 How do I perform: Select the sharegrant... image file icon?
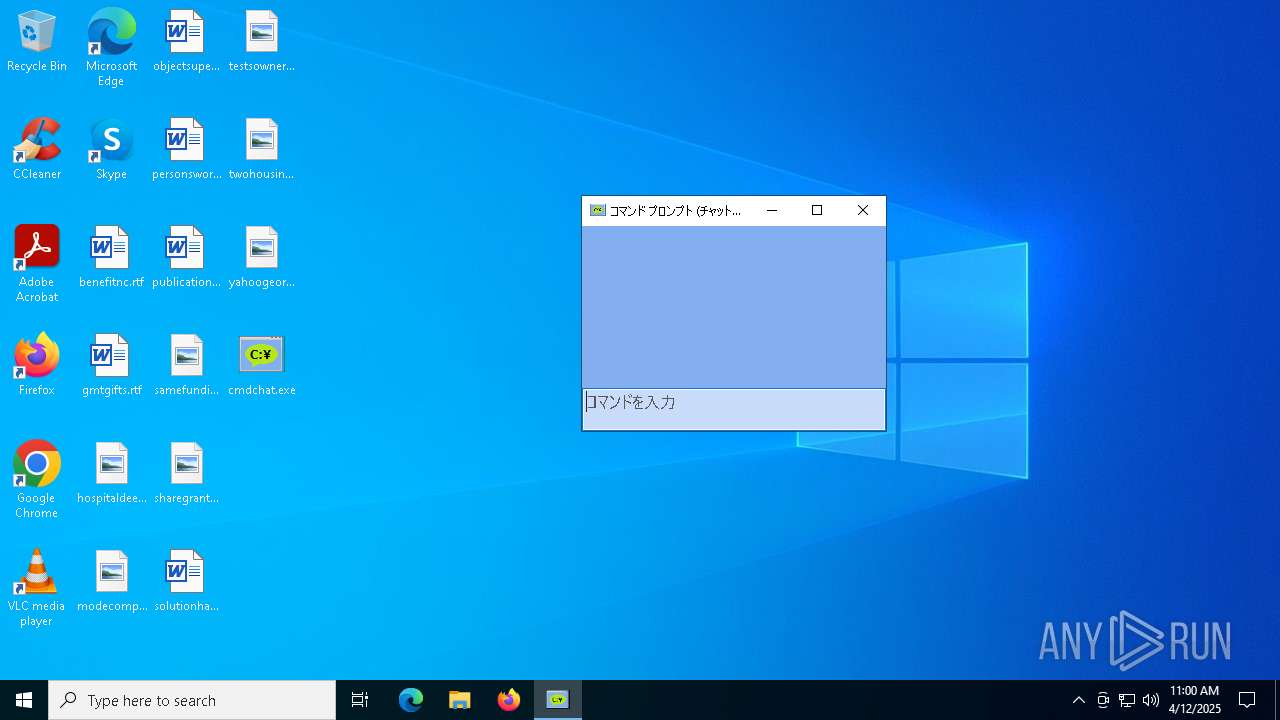point(186,474)
